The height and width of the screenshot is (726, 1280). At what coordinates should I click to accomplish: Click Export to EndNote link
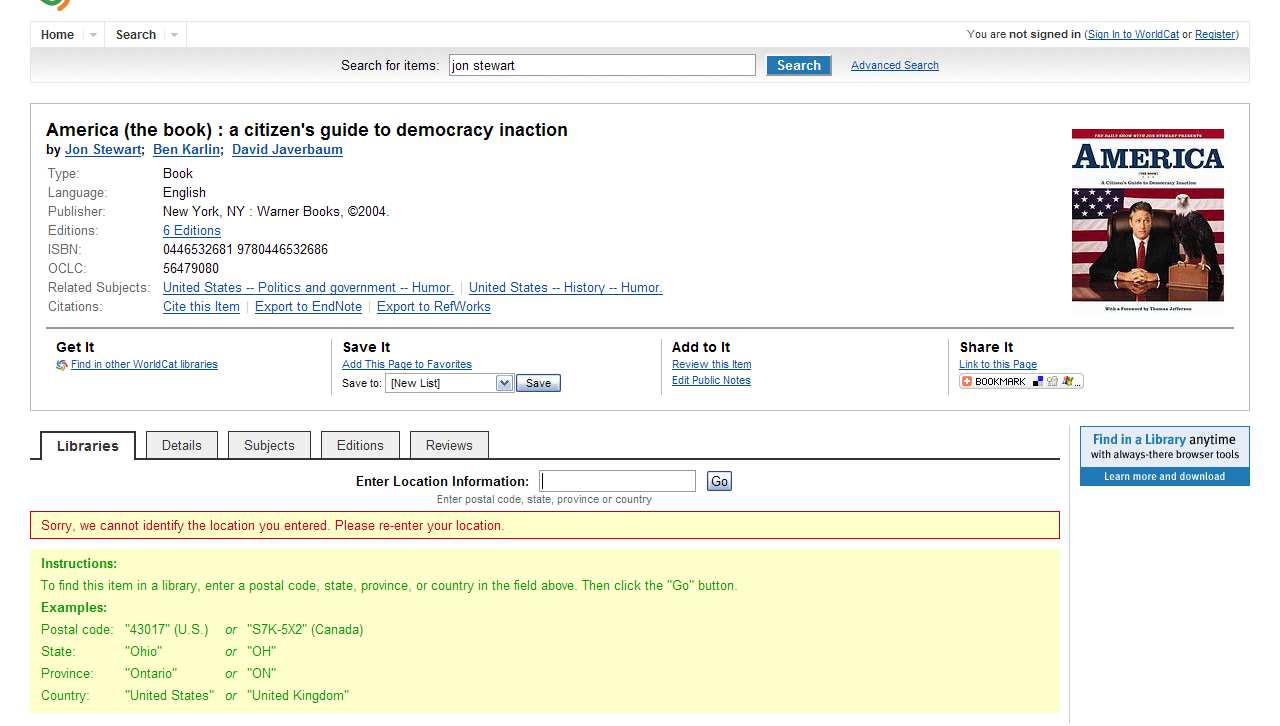[x=308, y=307]
